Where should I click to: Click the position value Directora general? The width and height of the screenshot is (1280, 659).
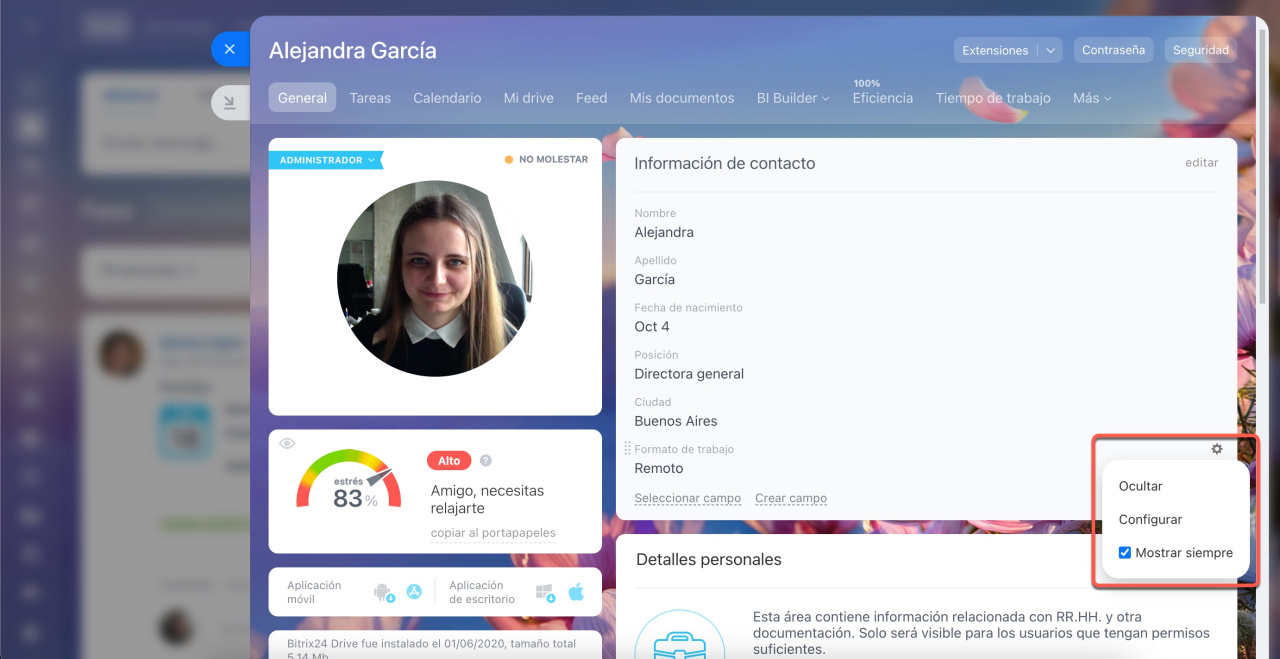[689, 373]
